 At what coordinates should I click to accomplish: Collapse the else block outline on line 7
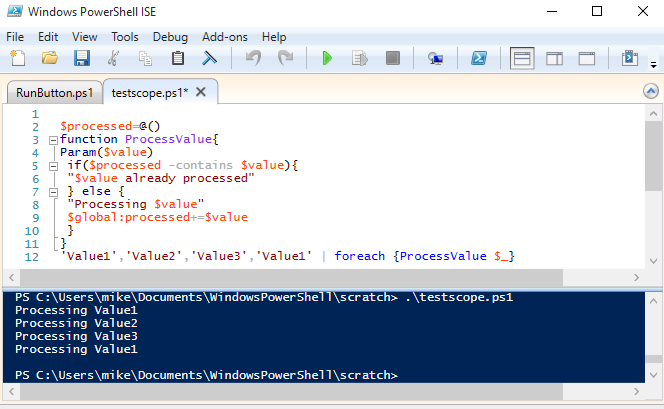(x=53, y=192)
